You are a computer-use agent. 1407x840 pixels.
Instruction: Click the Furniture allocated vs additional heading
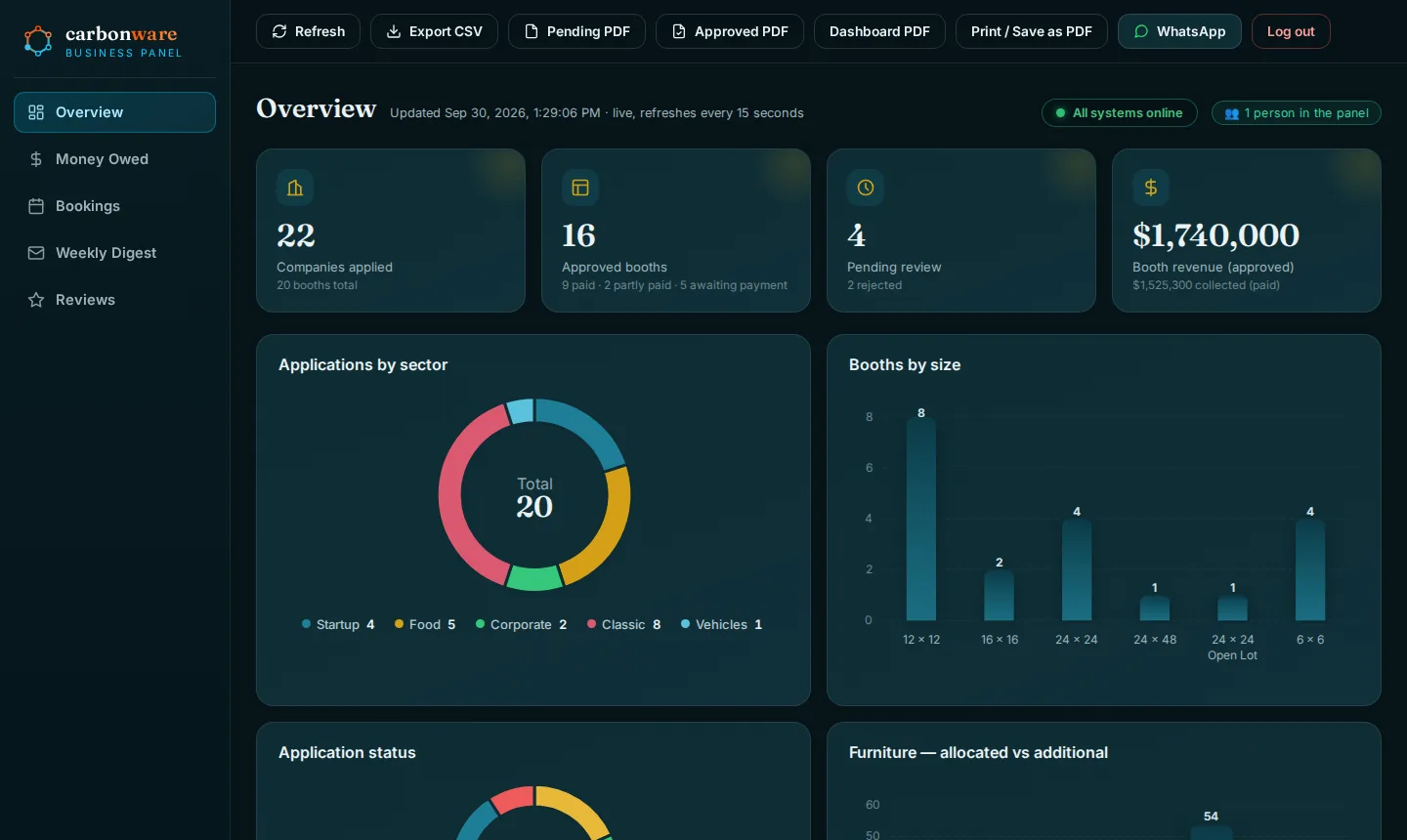click(x=978, y=752)
